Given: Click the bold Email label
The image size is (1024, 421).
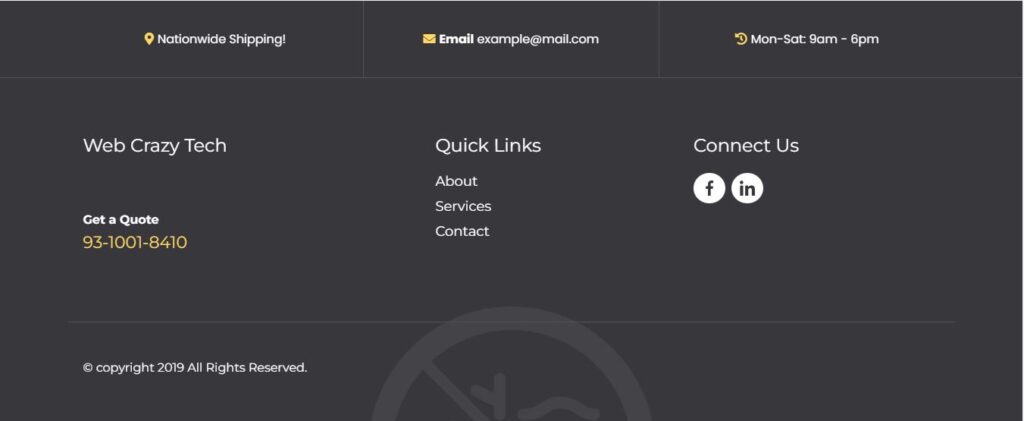Looking at the screenshot, I should [456, 39].
